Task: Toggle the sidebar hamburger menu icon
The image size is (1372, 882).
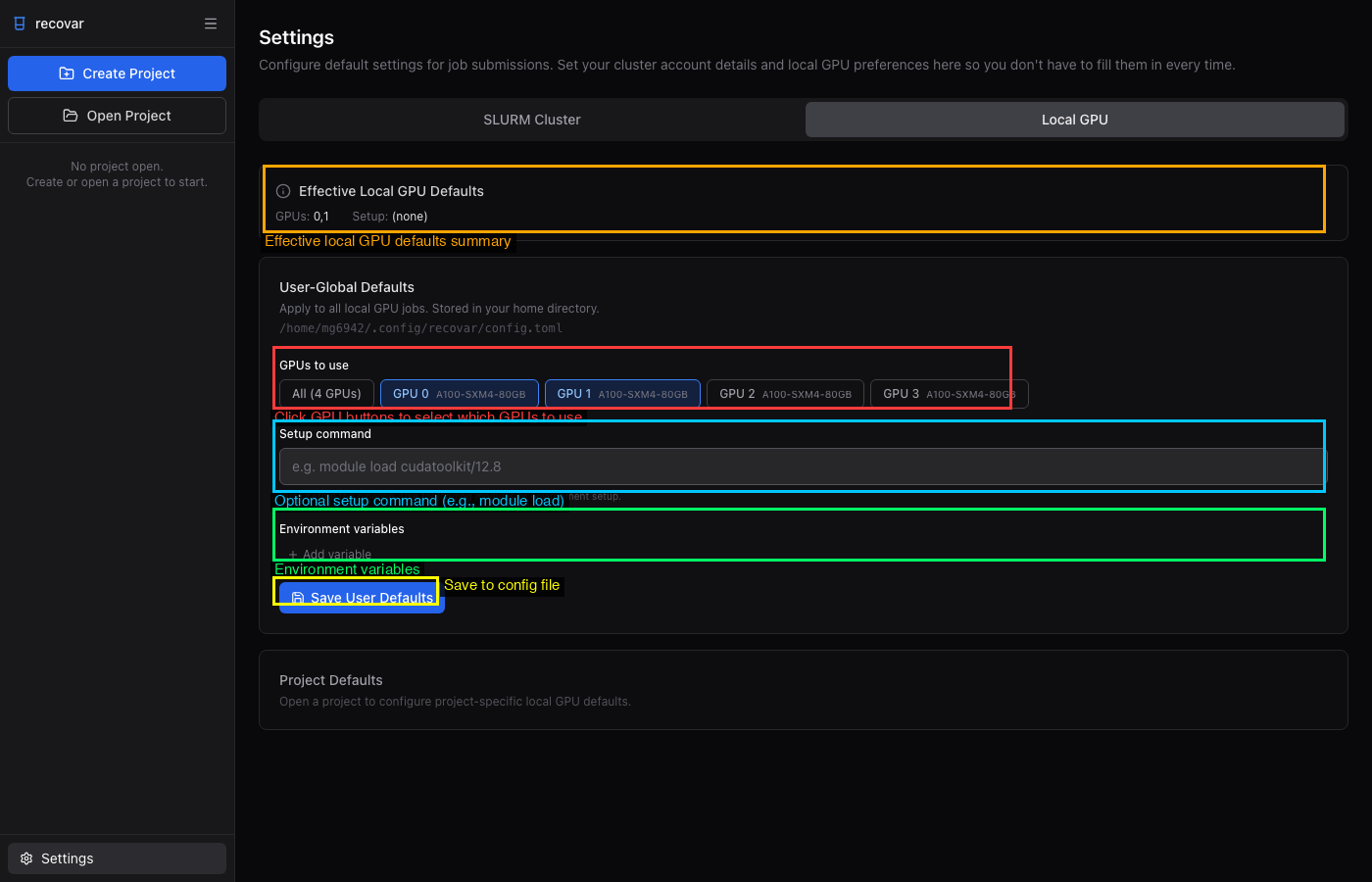Action: (211, 24)
